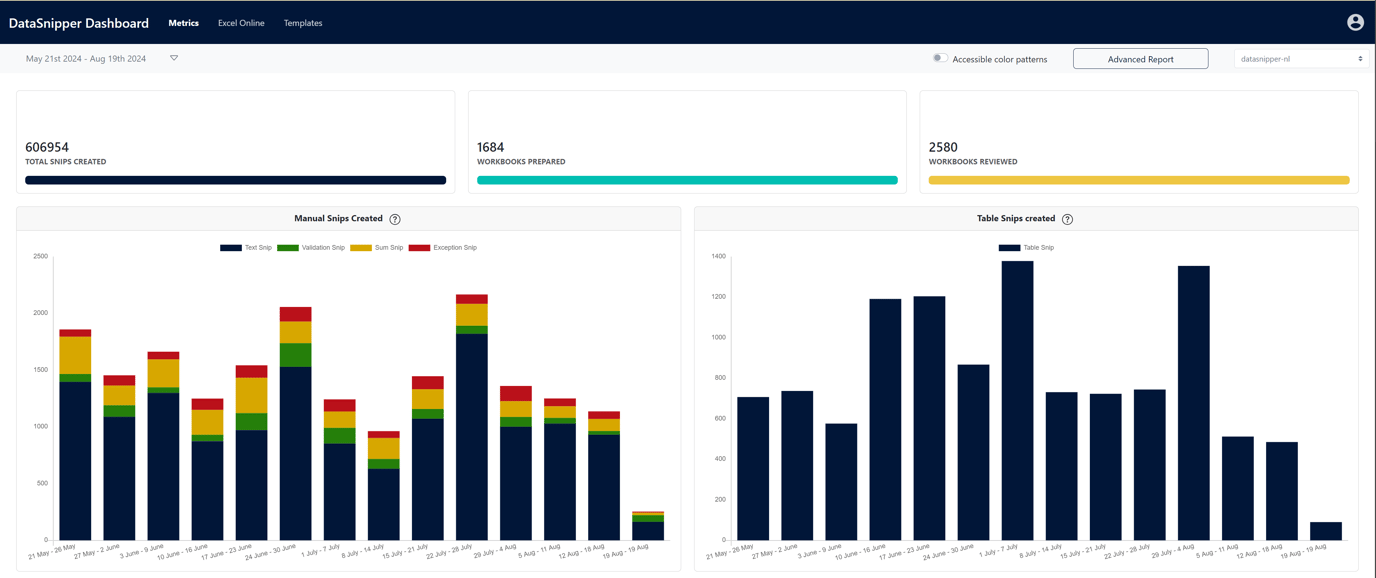Switch to the Metrics tab

click(x=183, y=23)
